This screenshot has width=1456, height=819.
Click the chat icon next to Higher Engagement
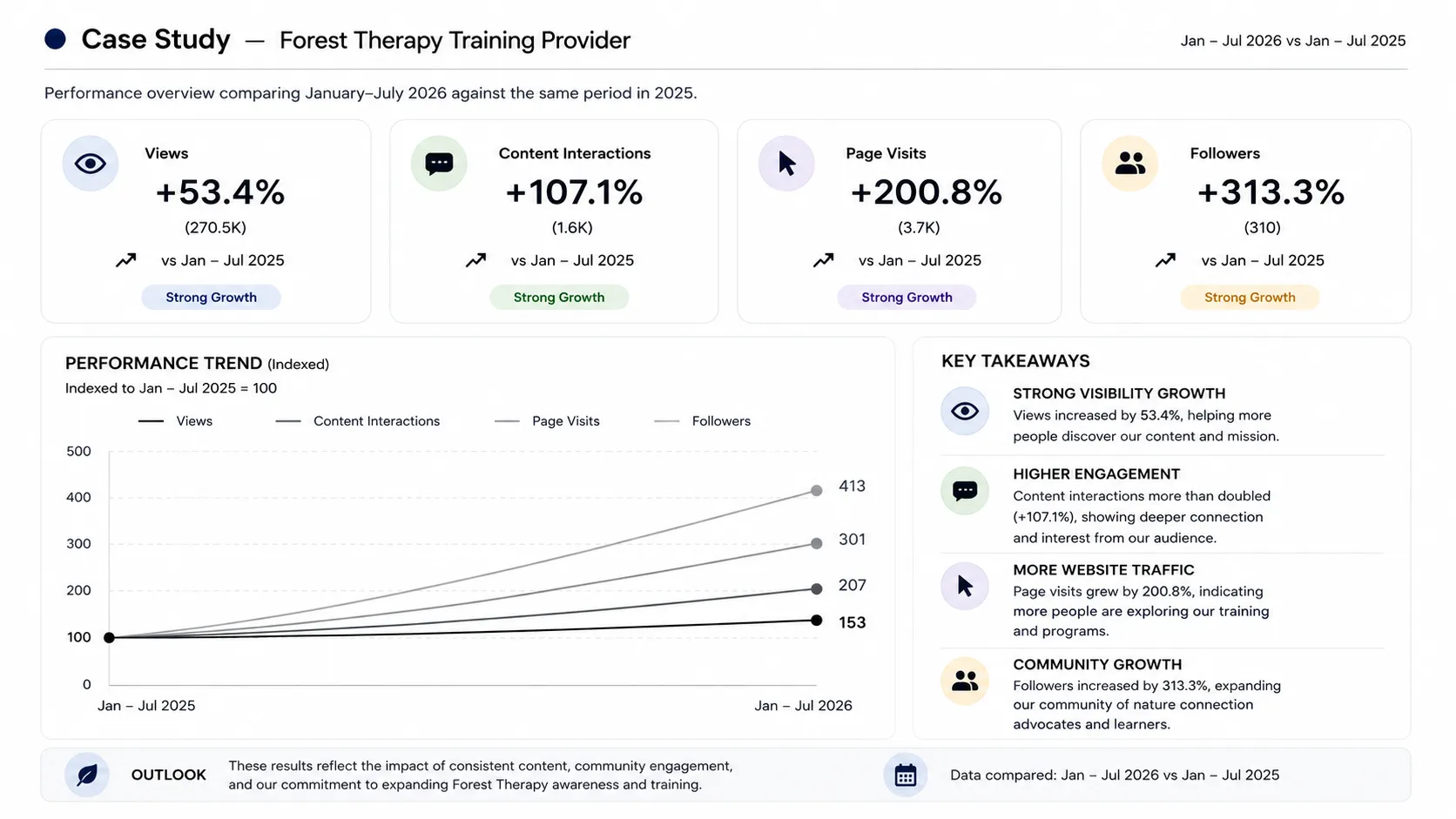point(965,491)
